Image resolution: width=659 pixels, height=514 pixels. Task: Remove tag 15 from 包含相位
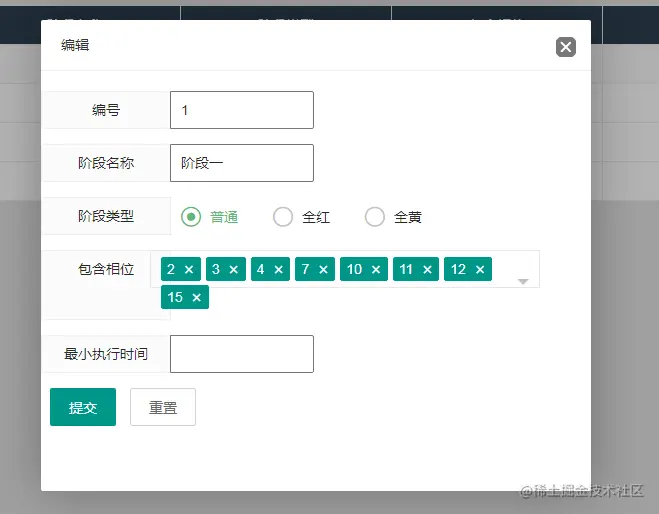point(196,298)
